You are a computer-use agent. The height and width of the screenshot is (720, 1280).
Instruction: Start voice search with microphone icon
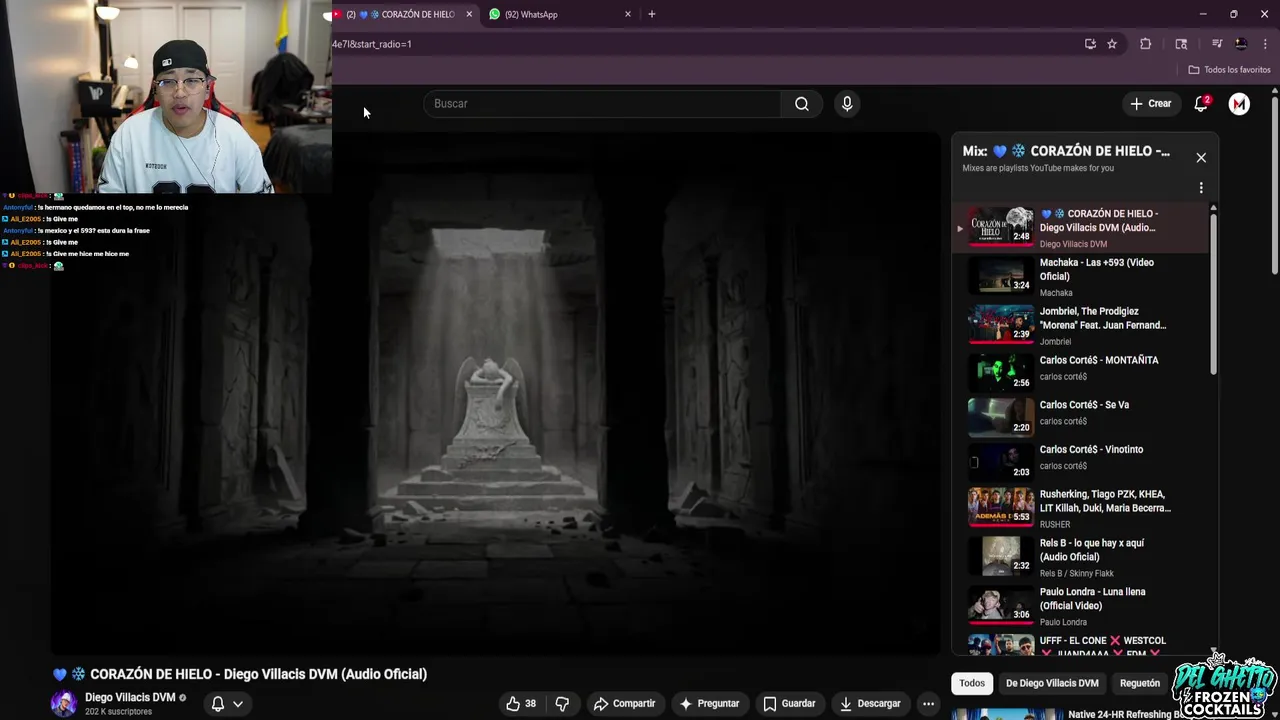point(847,104)
